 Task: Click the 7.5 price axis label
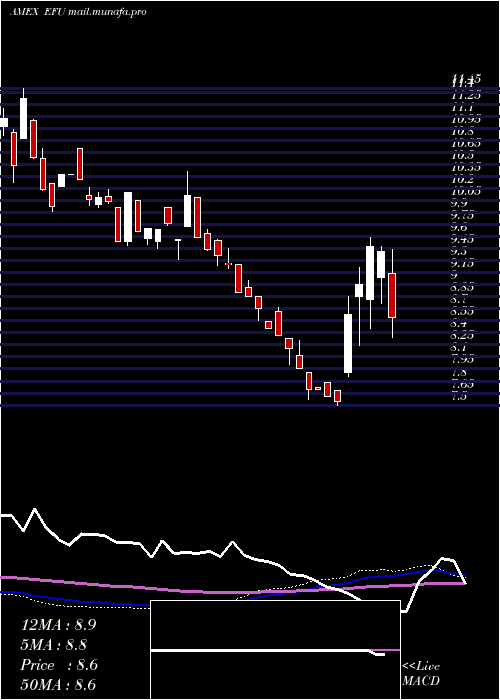click(x=459, y=396)
